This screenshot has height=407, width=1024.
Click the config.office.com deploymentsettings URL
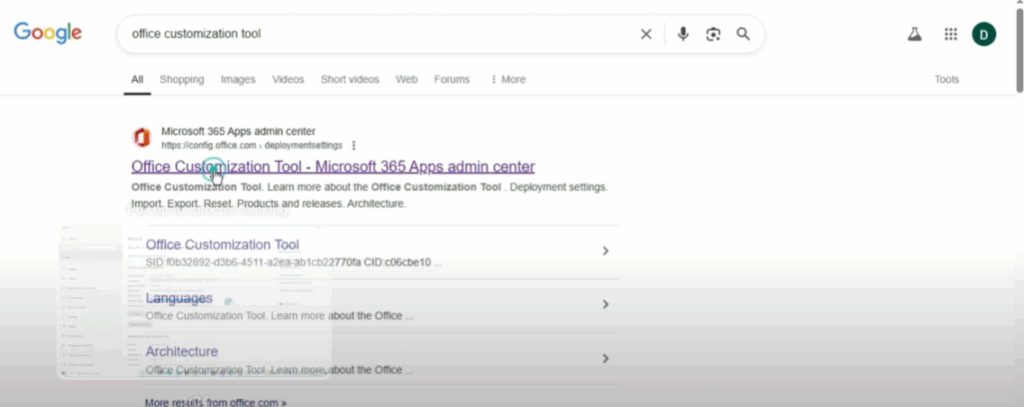click(x=251, y=145)
